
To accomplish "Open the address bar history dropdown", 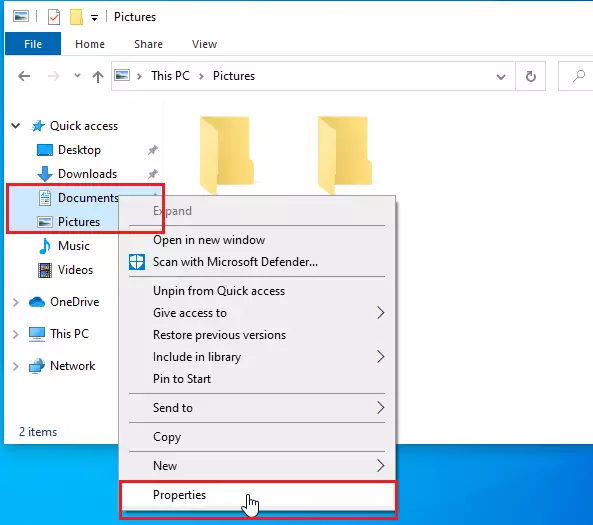I will [x=501, y=77].
